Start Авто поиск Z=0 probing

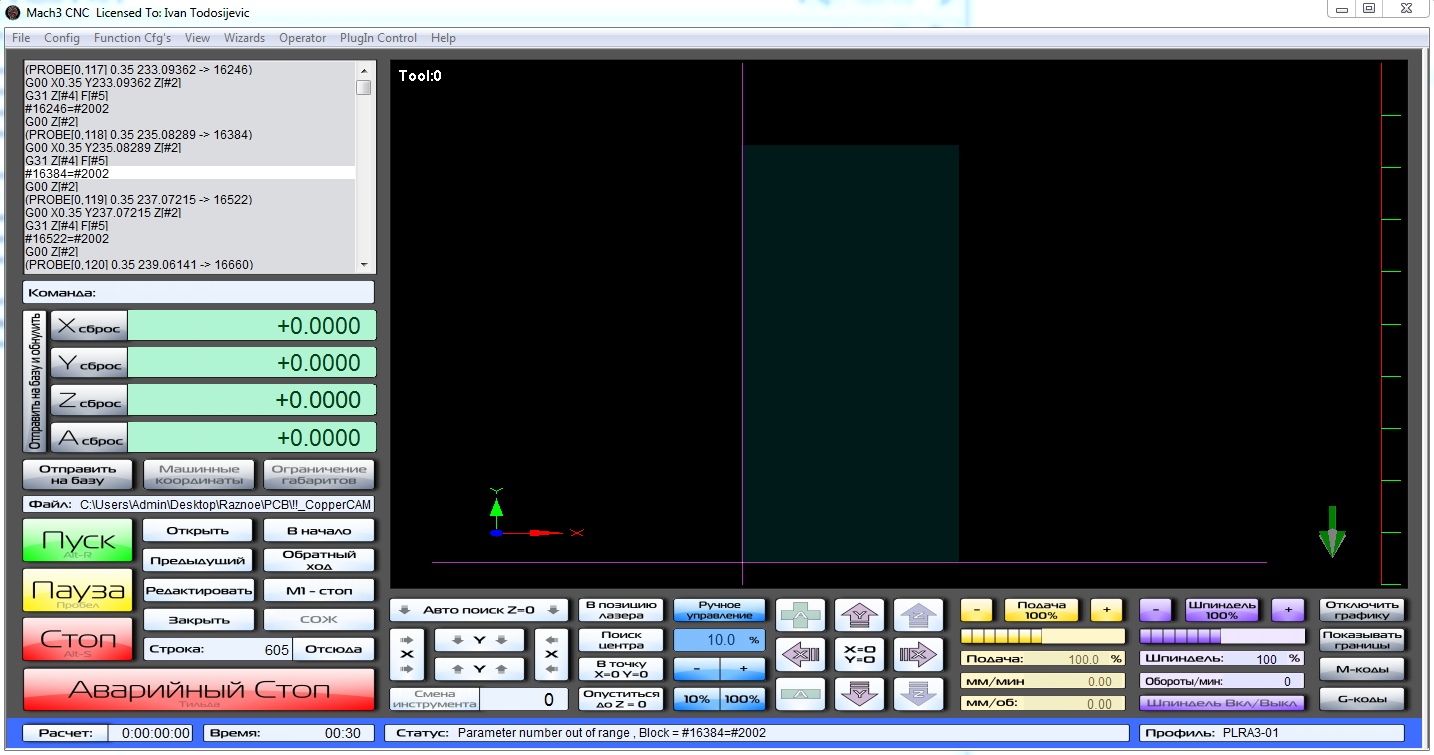[x=479, y=610]
